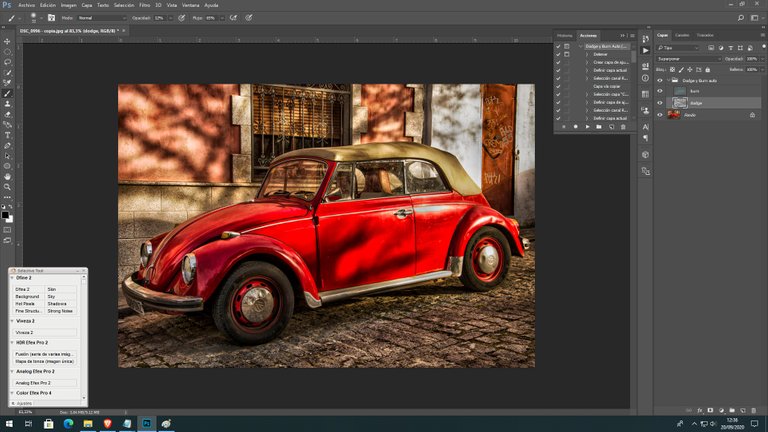This screenshot has height=432, width=768.
Task: Collapse the Dfine 2 section in Selective Tool
Action: [x=12, y=278]
